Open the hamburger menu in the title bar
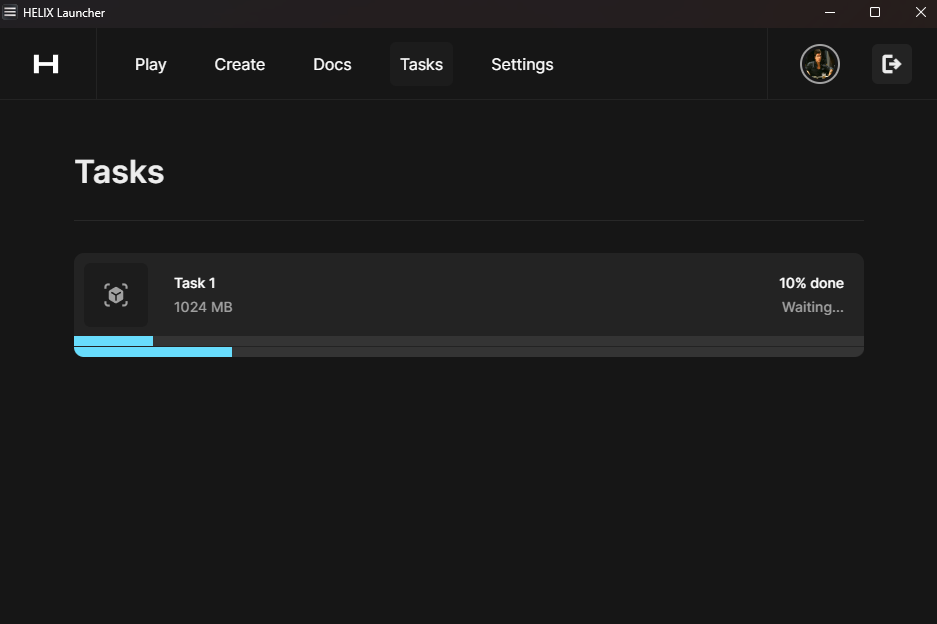The height and width of the screenshot is (624, 937). [x=10, y=12]
